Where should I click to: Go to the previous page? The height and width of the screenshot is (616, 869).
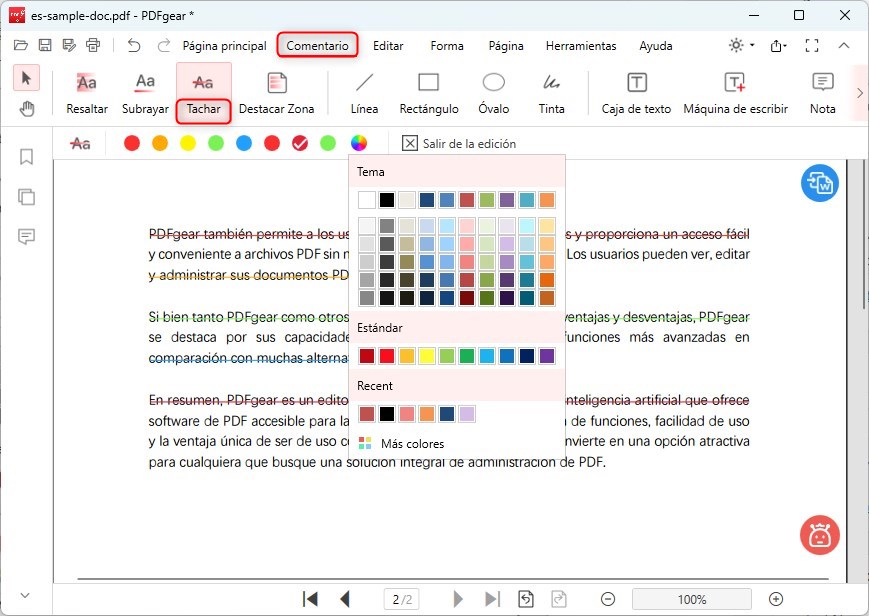pos(345,599)
